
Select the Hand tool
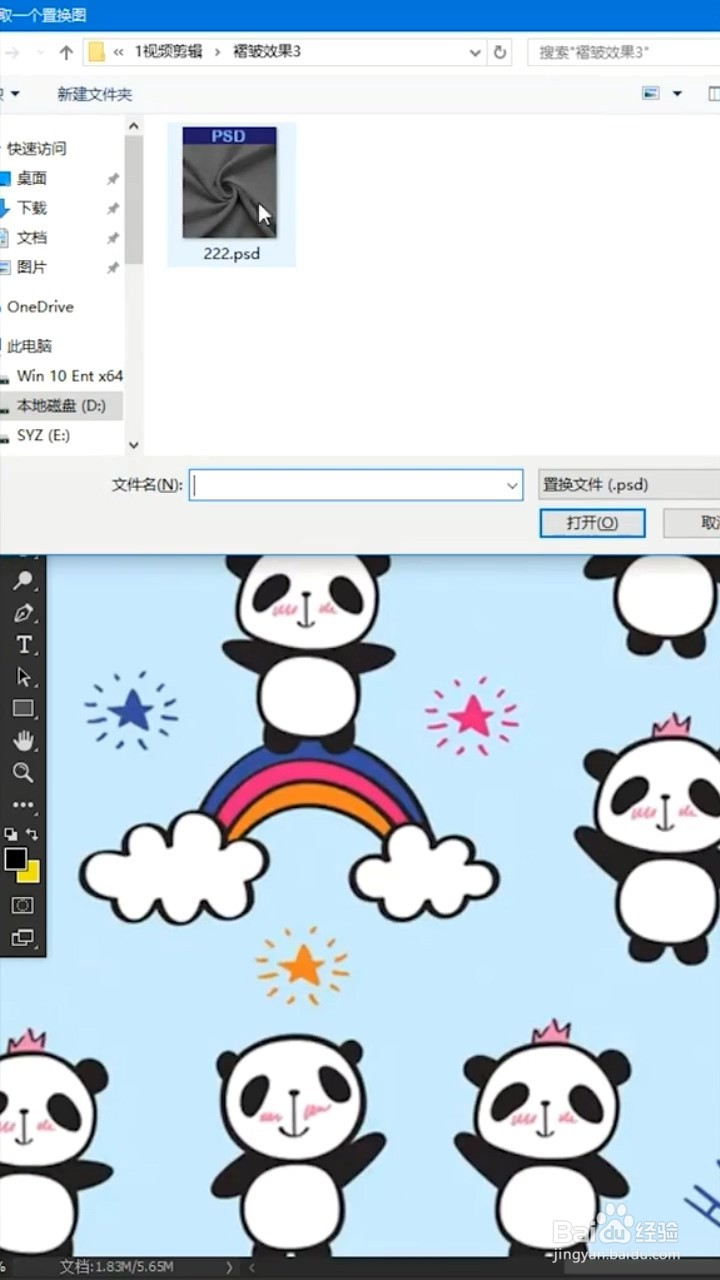point(23,740)
